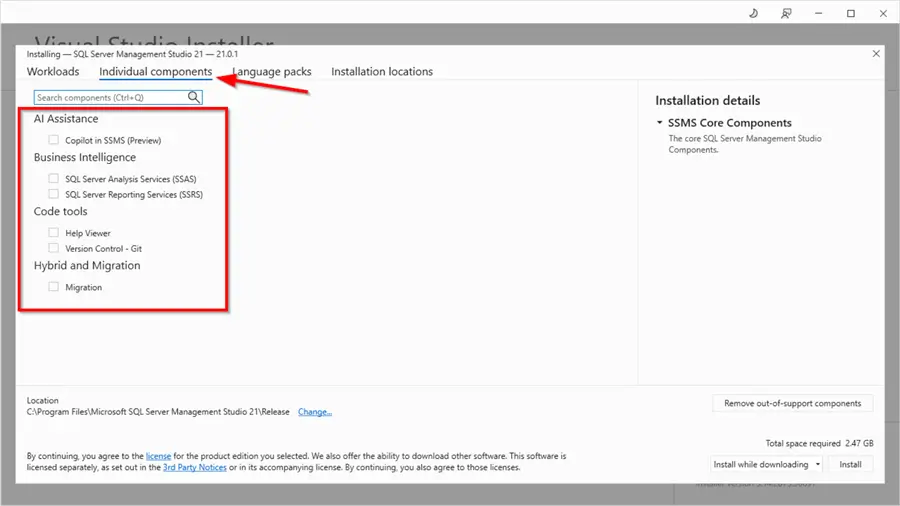Click the Business Intelligence category heading
Viewport: 900px width, 506px height.
tap(85, 157)
